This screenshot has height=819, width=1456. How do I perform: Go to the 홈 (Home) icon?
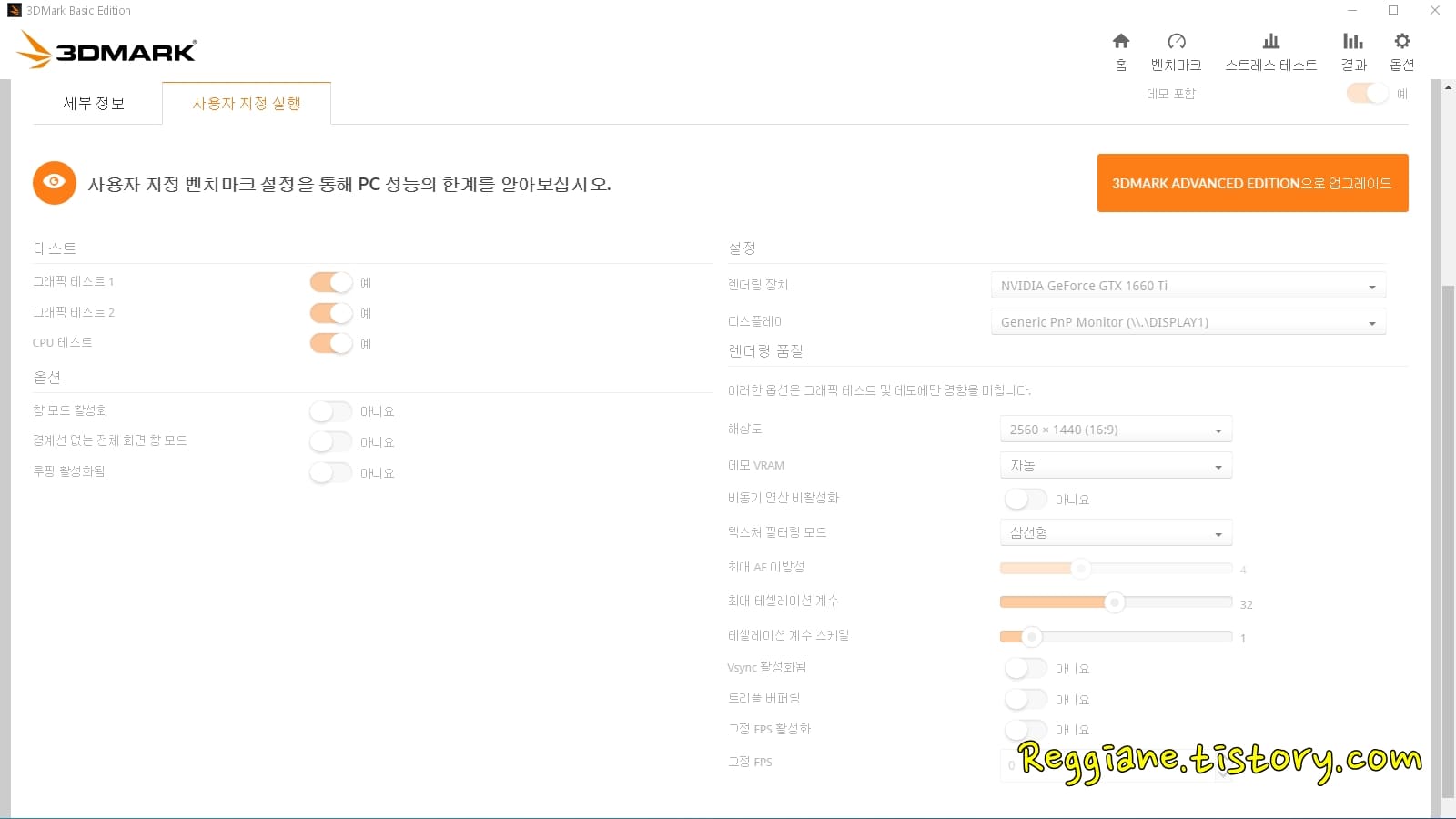click(x=1121, y=42)
